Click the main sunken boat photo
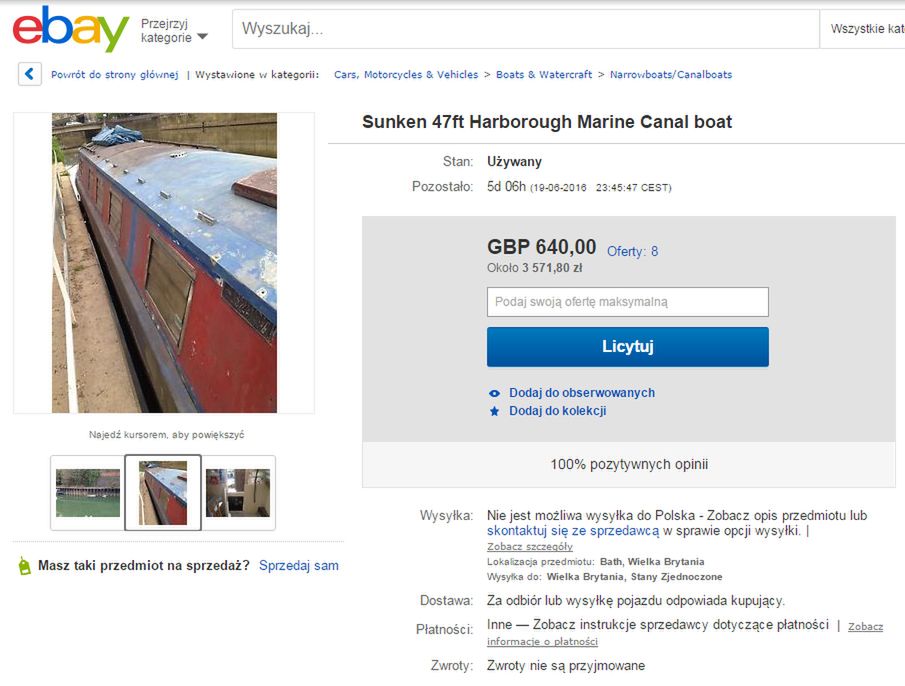Screen dimensions: 905x686 (x=164, y=263)
